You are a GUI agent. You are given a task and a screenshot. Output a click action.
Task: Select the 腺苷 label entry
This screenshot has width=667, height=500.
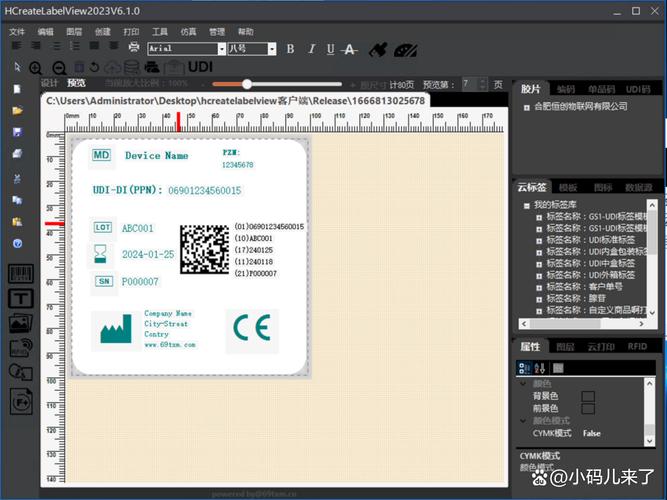click(576, 299)
